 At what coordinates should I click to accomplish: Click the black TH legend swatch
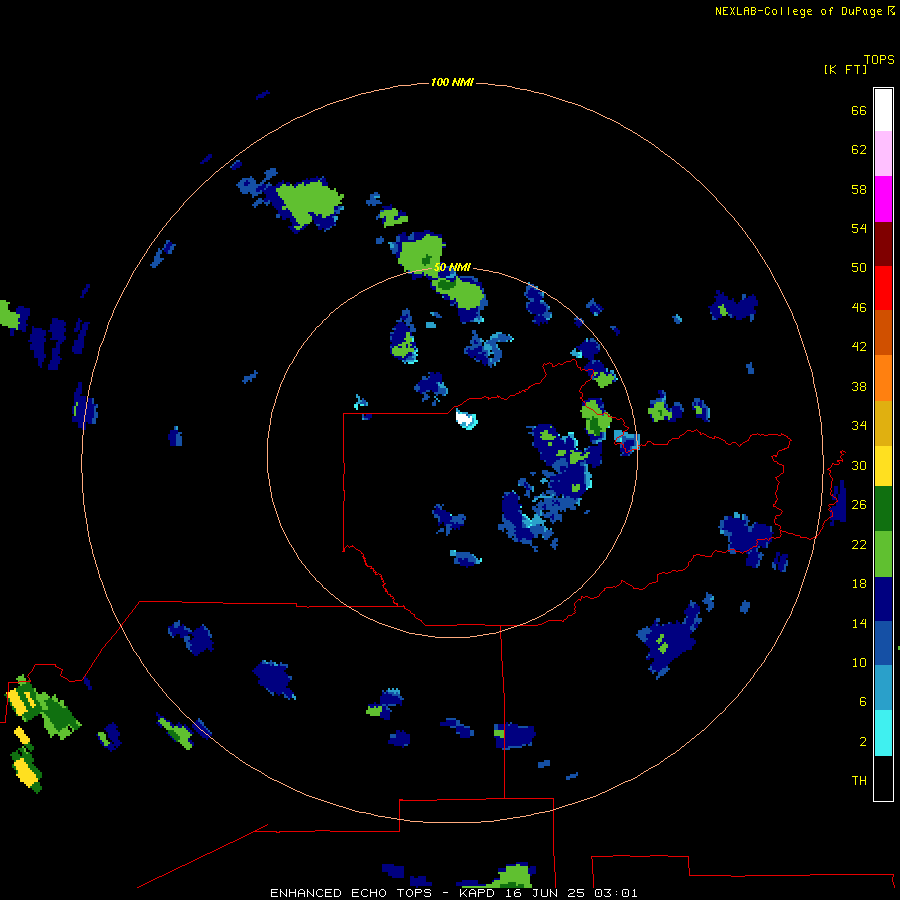point(883,778)
